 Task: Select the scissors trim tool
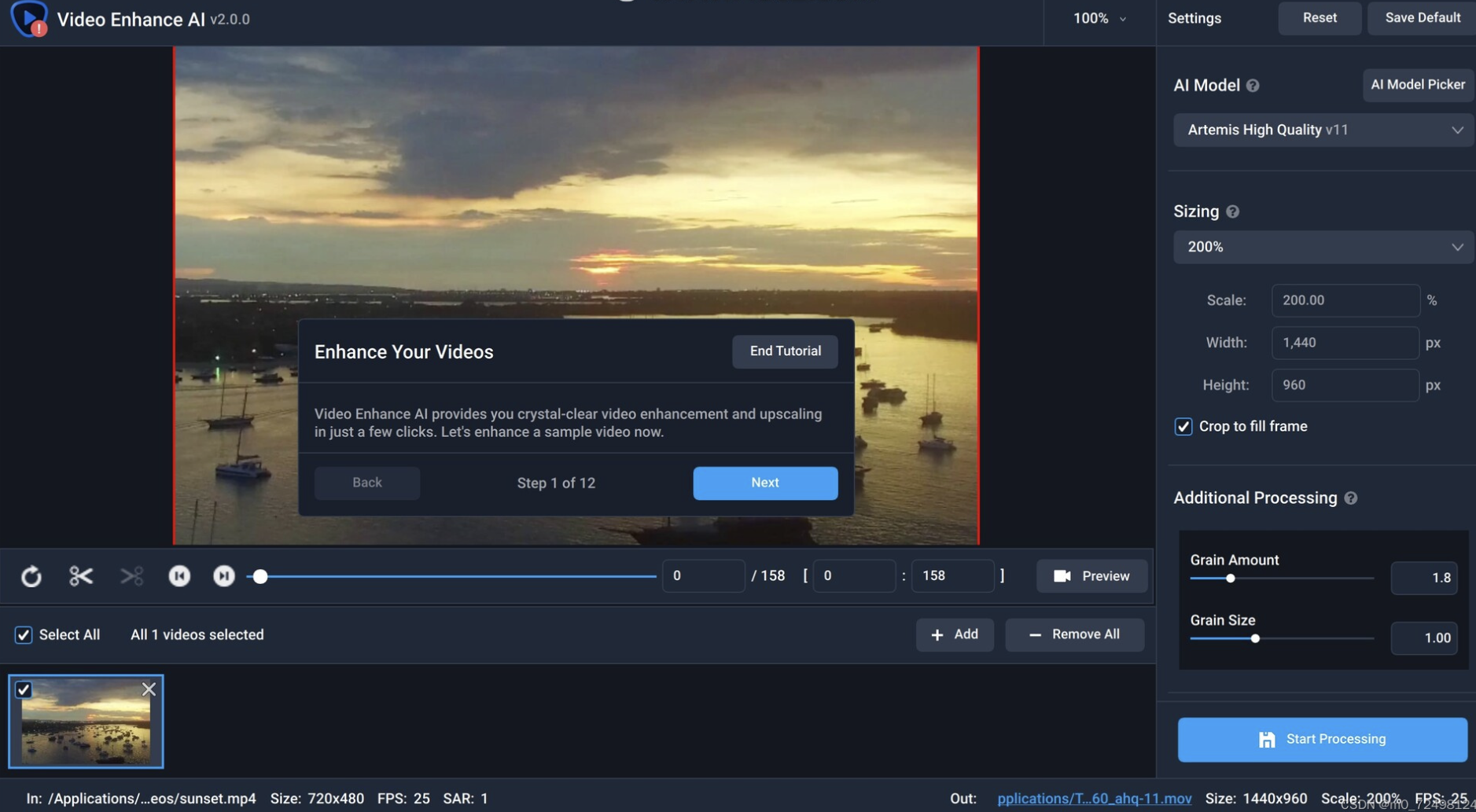pyautogui.click(x=81, y=576)
